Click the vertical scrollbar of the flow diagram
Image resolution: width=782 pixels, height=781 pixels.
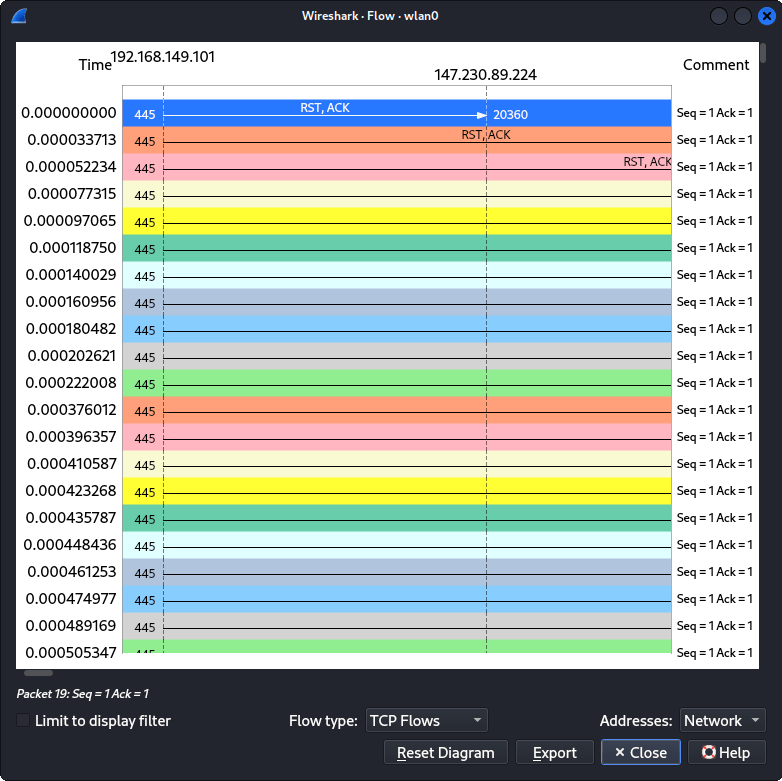763,53
